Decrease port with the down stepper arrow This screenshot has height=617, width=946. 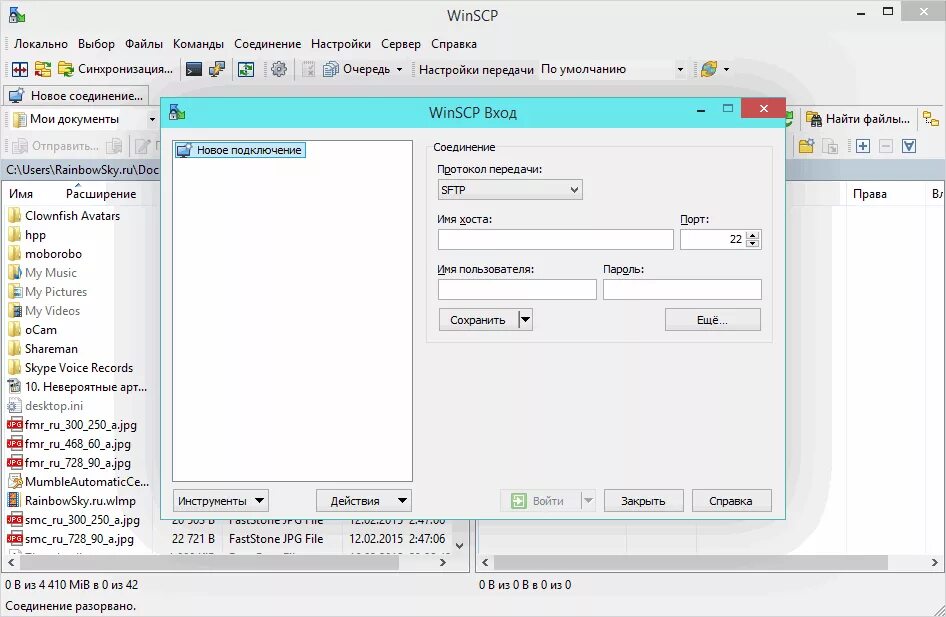752,244
